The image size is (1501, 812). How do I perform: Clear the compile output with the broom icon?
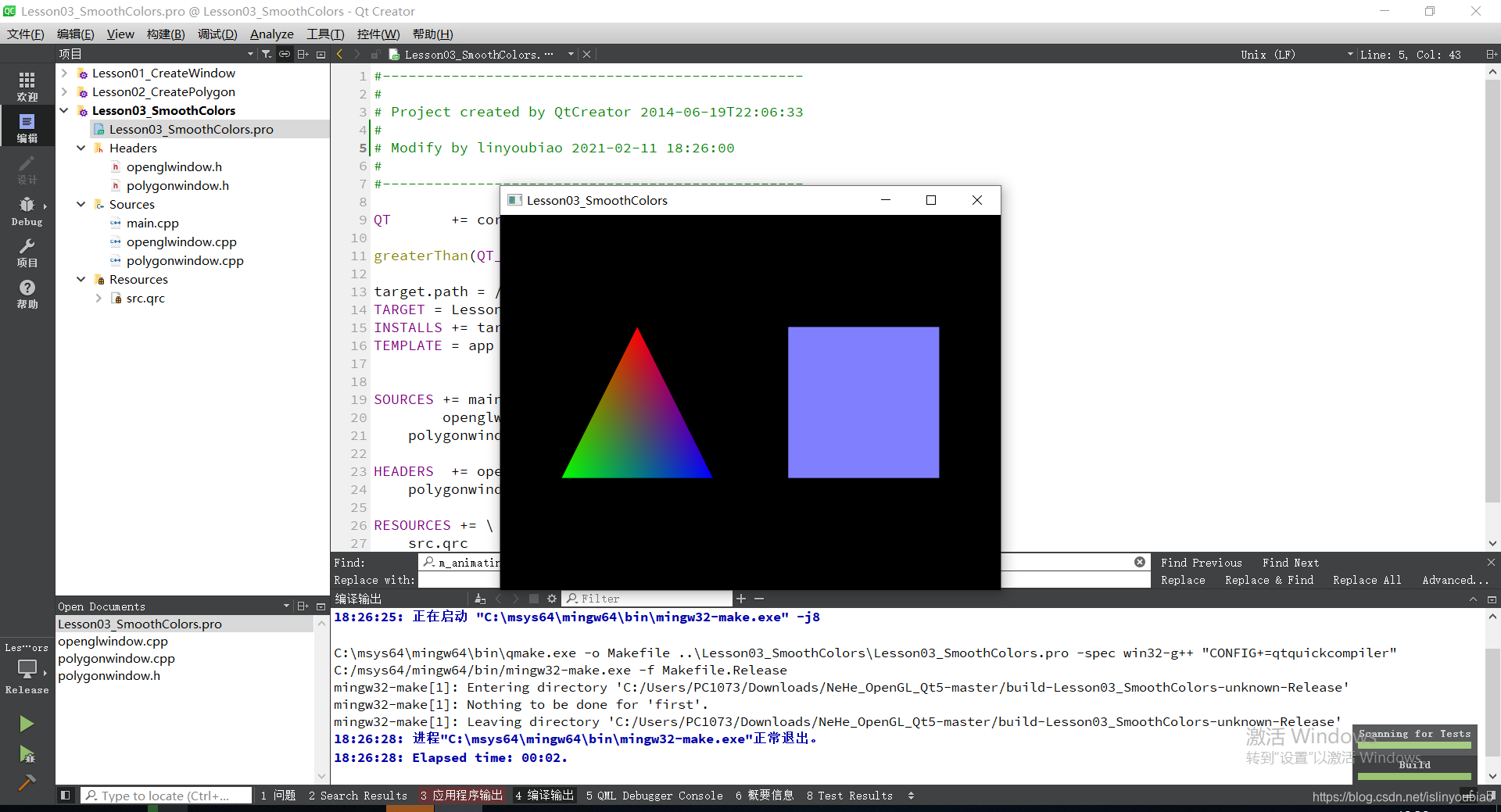479,599
